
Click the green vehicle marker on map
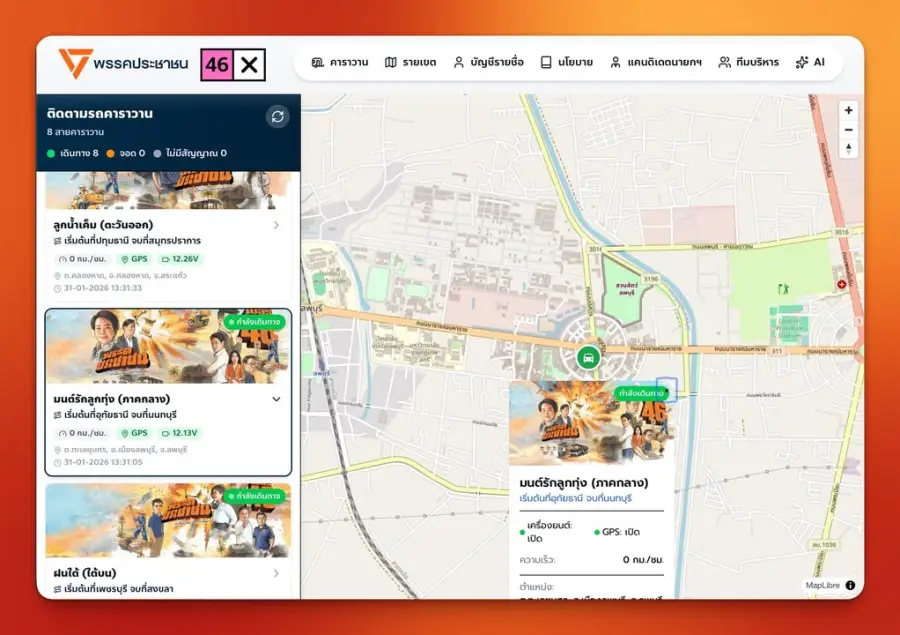tap(588, 358)
